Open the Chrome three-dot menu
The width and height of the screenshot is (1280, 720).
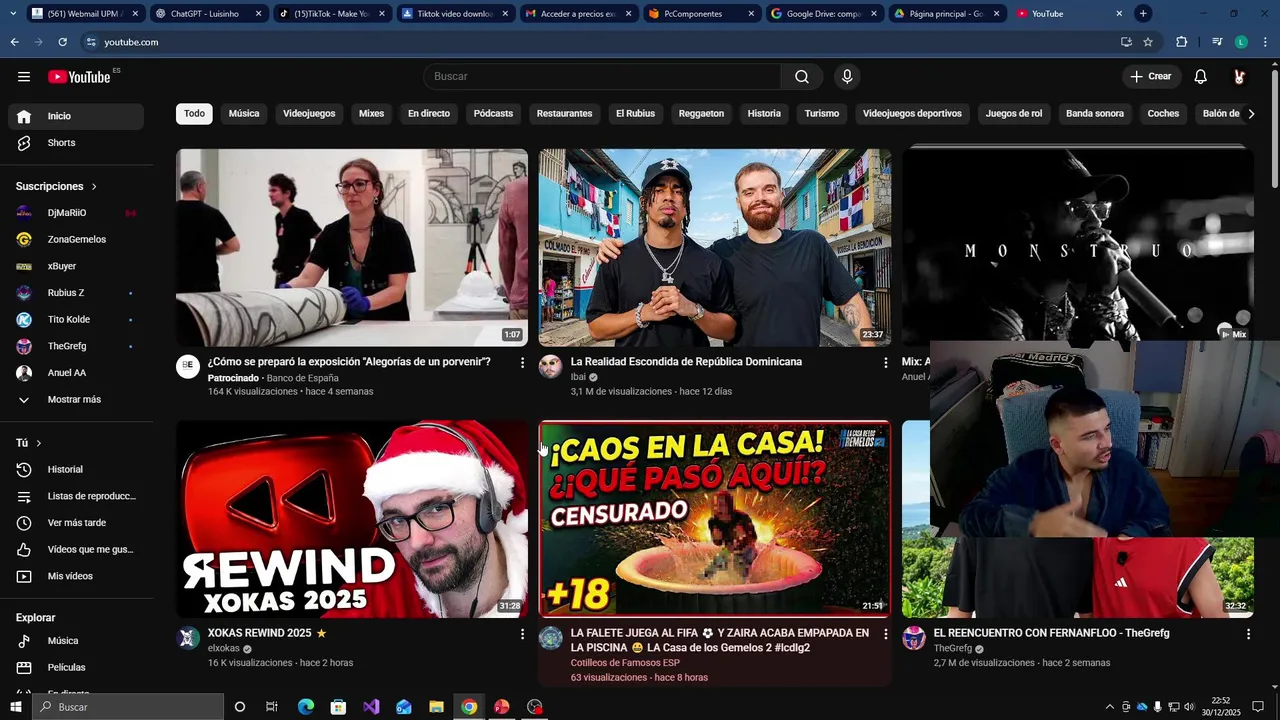point(1266,42)
